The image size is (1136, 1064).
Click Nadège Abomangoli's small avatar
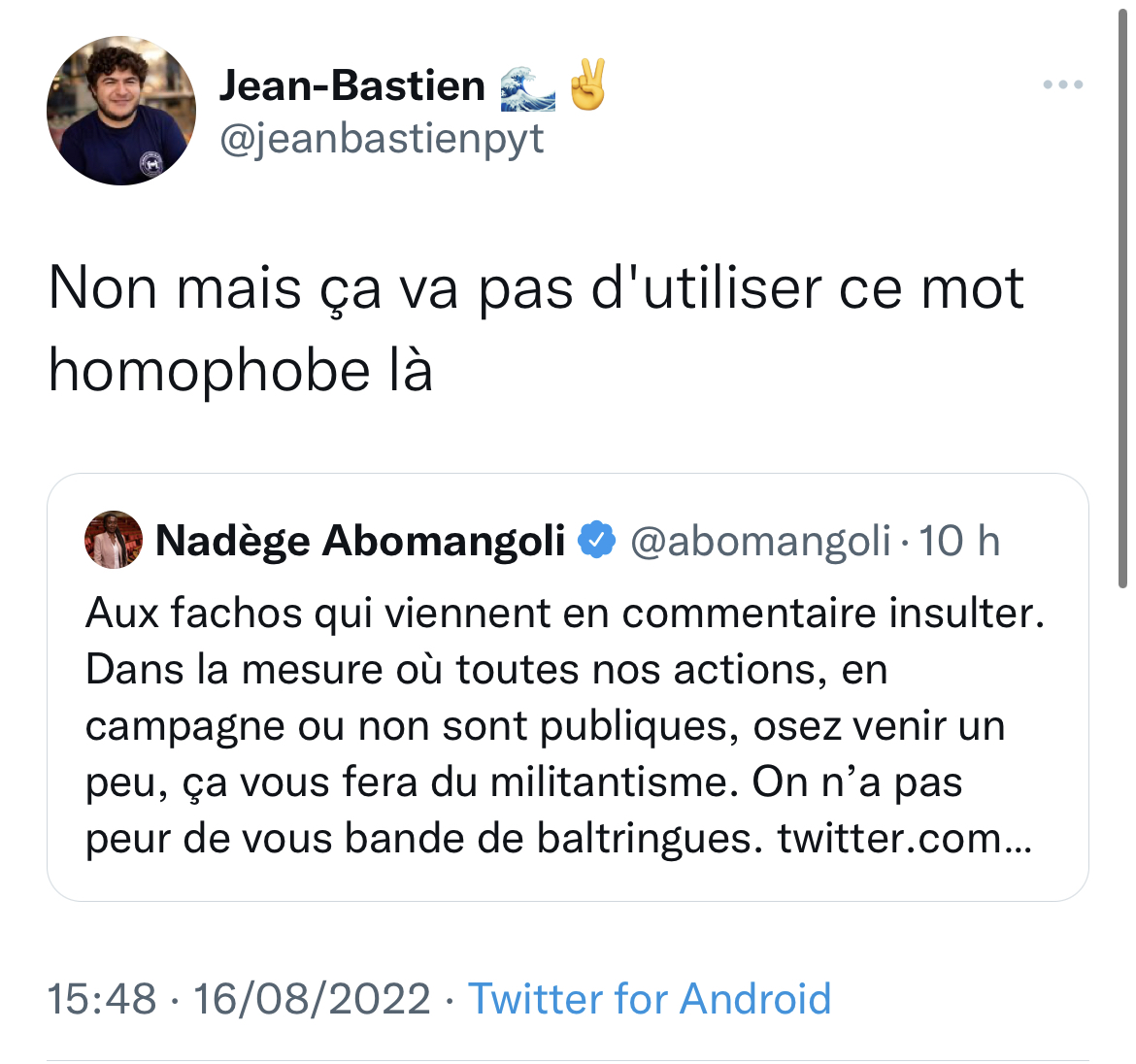114,540
